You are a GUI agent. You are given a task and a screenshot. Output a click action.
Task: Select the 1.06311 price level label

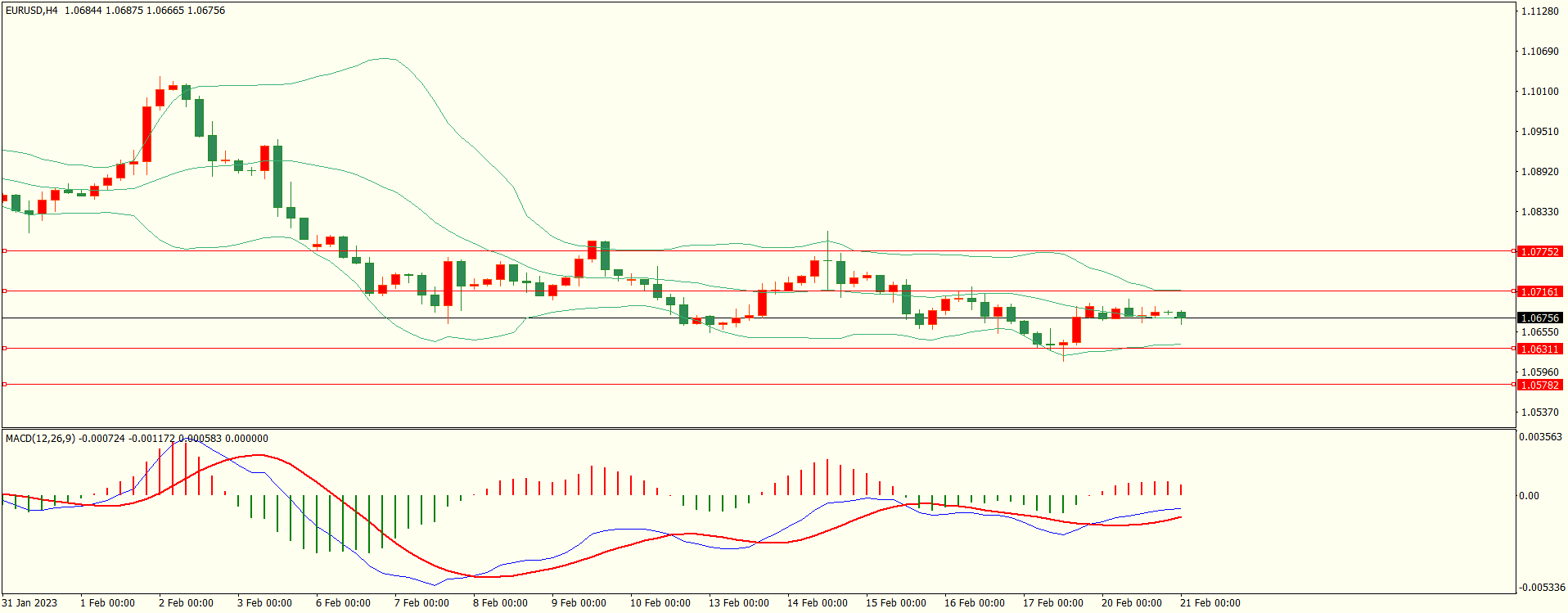click(1539, 349)
